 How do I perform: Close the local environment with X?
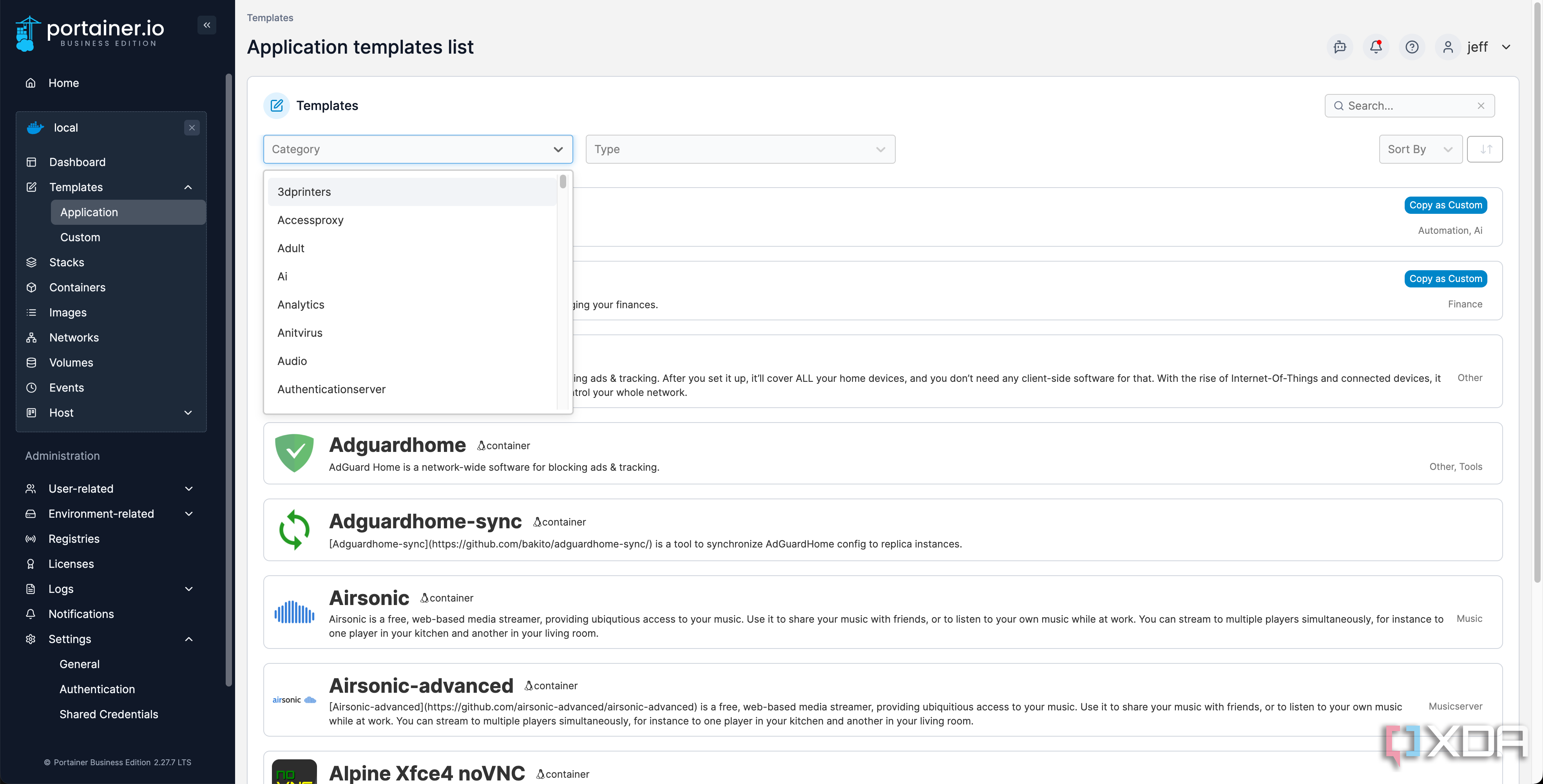(192, 128)
